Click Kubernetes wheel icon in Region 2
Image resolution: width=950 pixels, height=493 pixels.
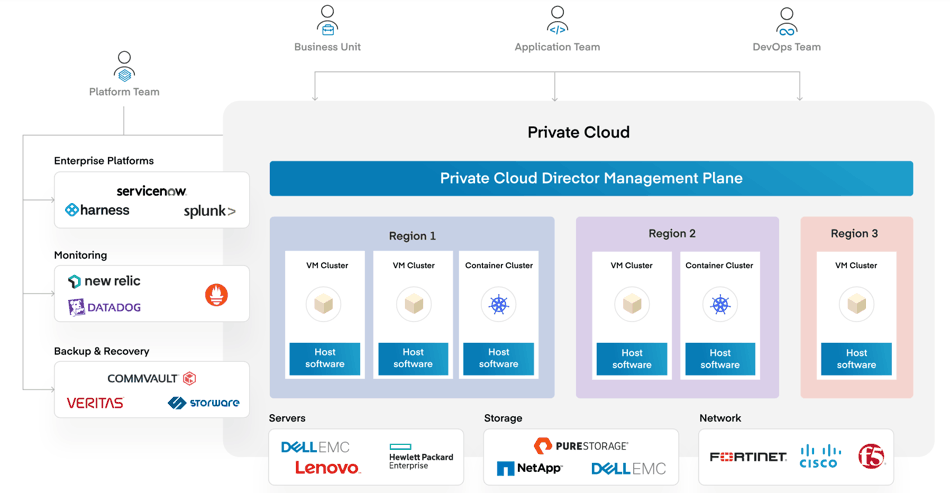720,304
